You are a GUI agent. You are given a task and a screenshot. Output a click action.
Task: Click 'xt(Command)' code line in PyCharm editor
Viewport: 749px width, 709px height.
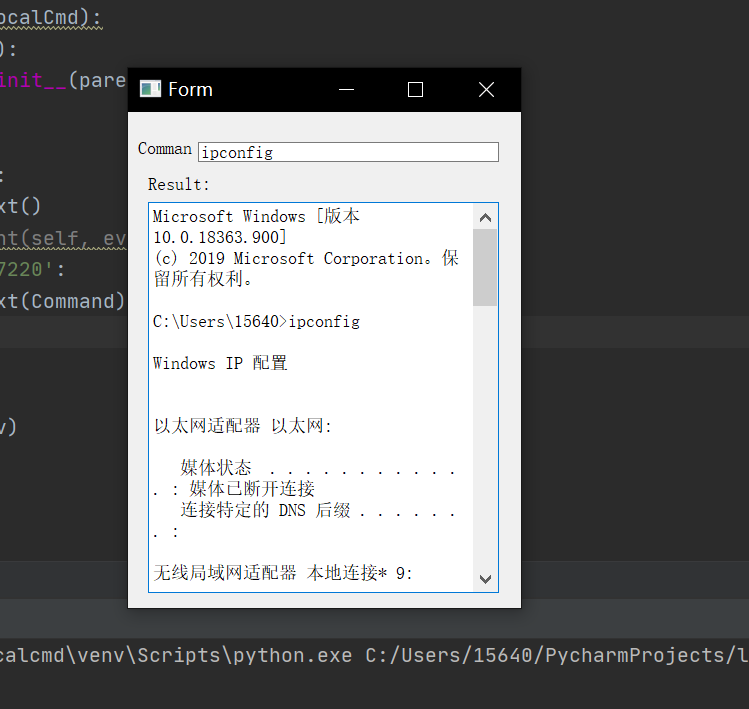click(62, 301)
